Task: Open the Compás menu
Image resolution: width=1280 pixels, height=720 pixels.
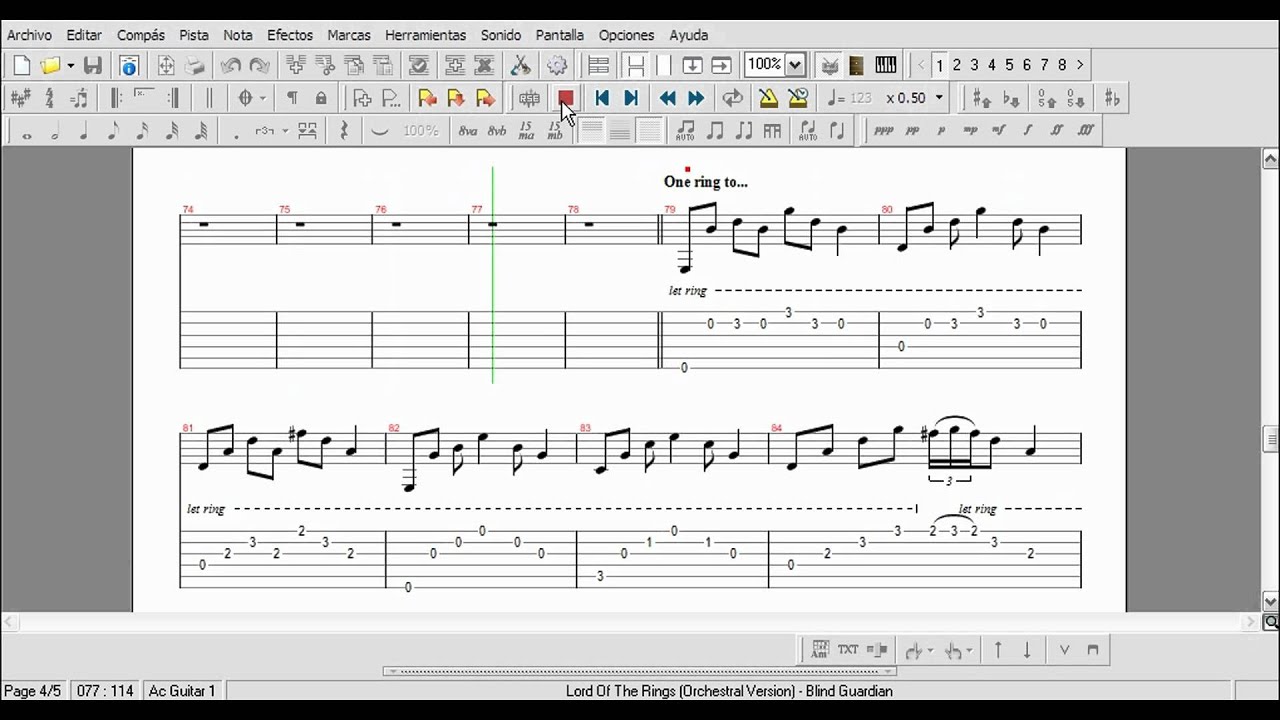Action: click(x=141, y=35)
